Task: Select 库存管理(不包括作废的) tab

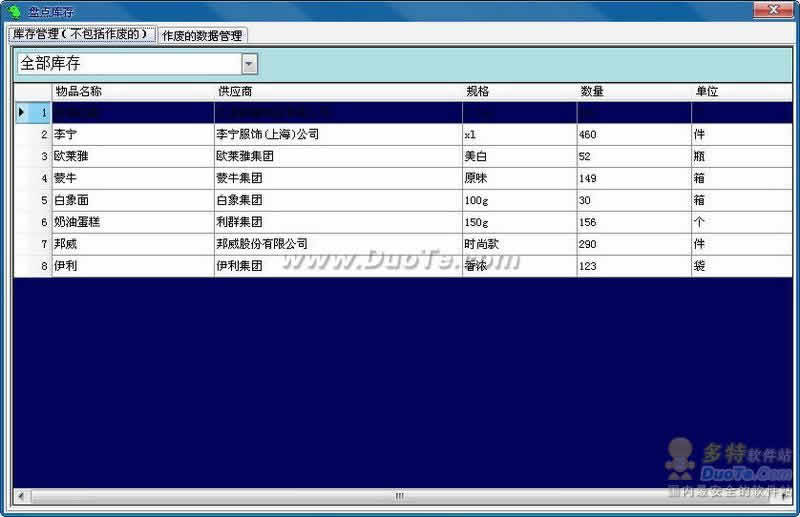Action: (x=82, y=34)
